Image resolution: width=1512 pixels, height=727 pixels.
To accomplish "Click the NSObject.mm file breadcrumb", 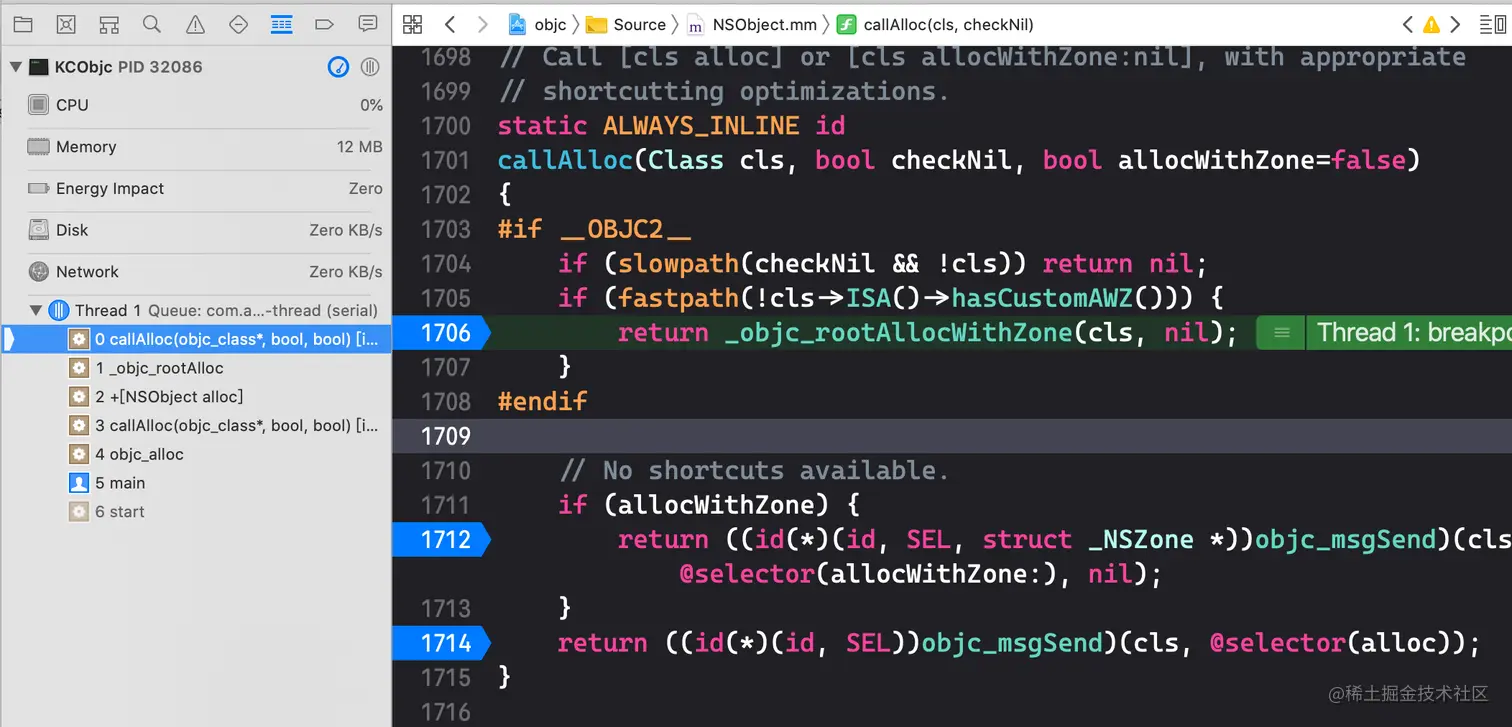I will [752, 24].
